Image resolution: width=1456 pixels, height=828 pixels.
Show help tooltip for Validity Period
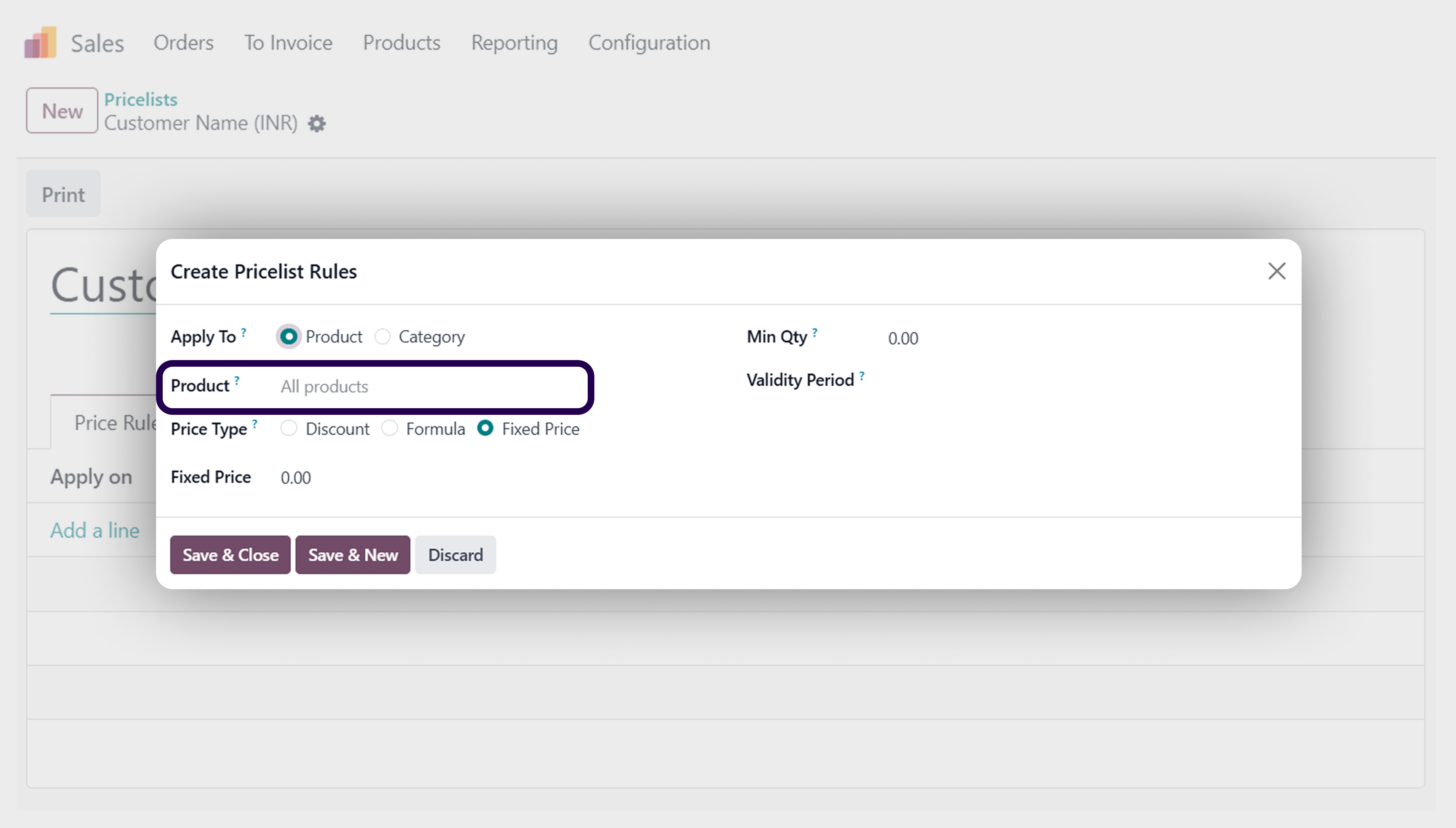(862, 376)
